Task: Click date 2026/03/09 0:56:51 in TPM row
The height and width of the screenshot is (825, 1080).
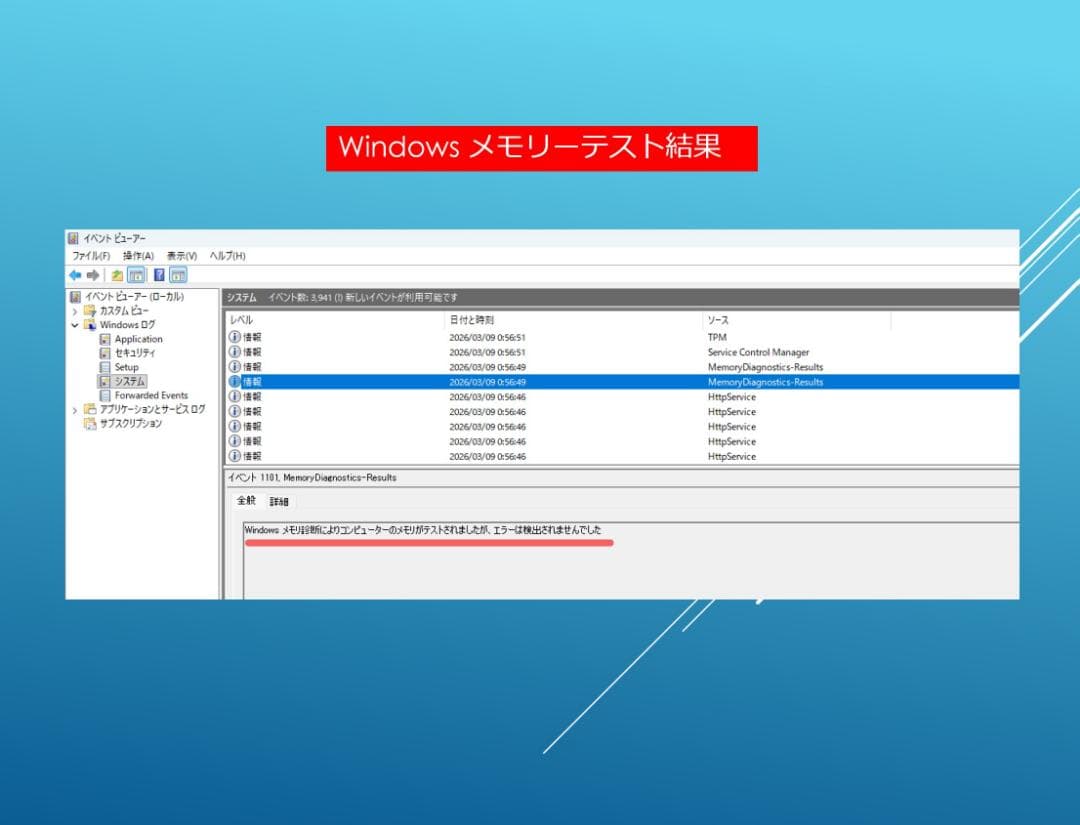Action: (488, 337)
